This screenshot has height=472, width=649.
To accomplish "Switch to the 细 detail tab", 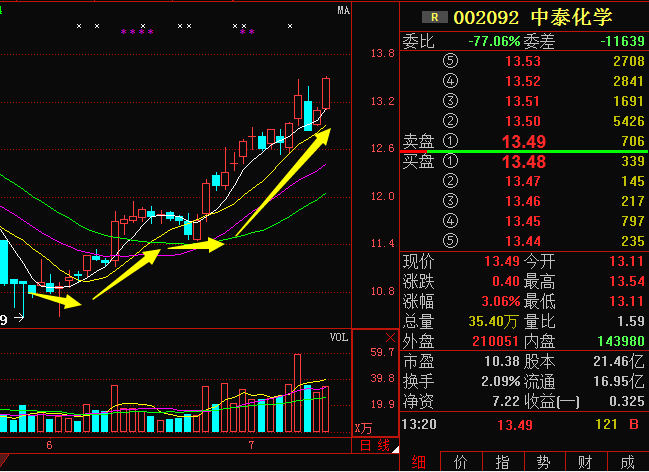I will (418, 462).
